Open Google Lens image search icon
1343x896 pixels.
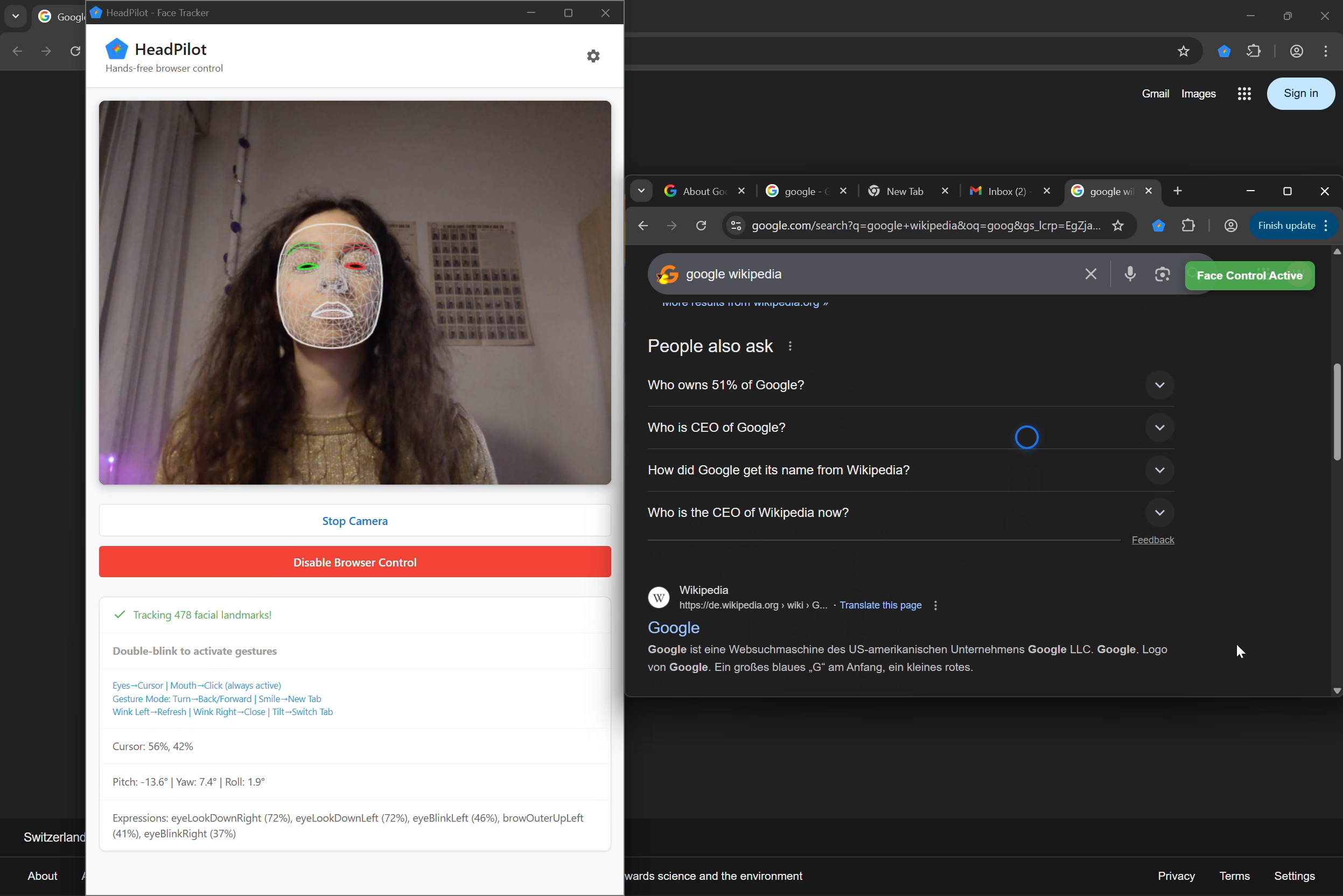[x=1162, y=274]
